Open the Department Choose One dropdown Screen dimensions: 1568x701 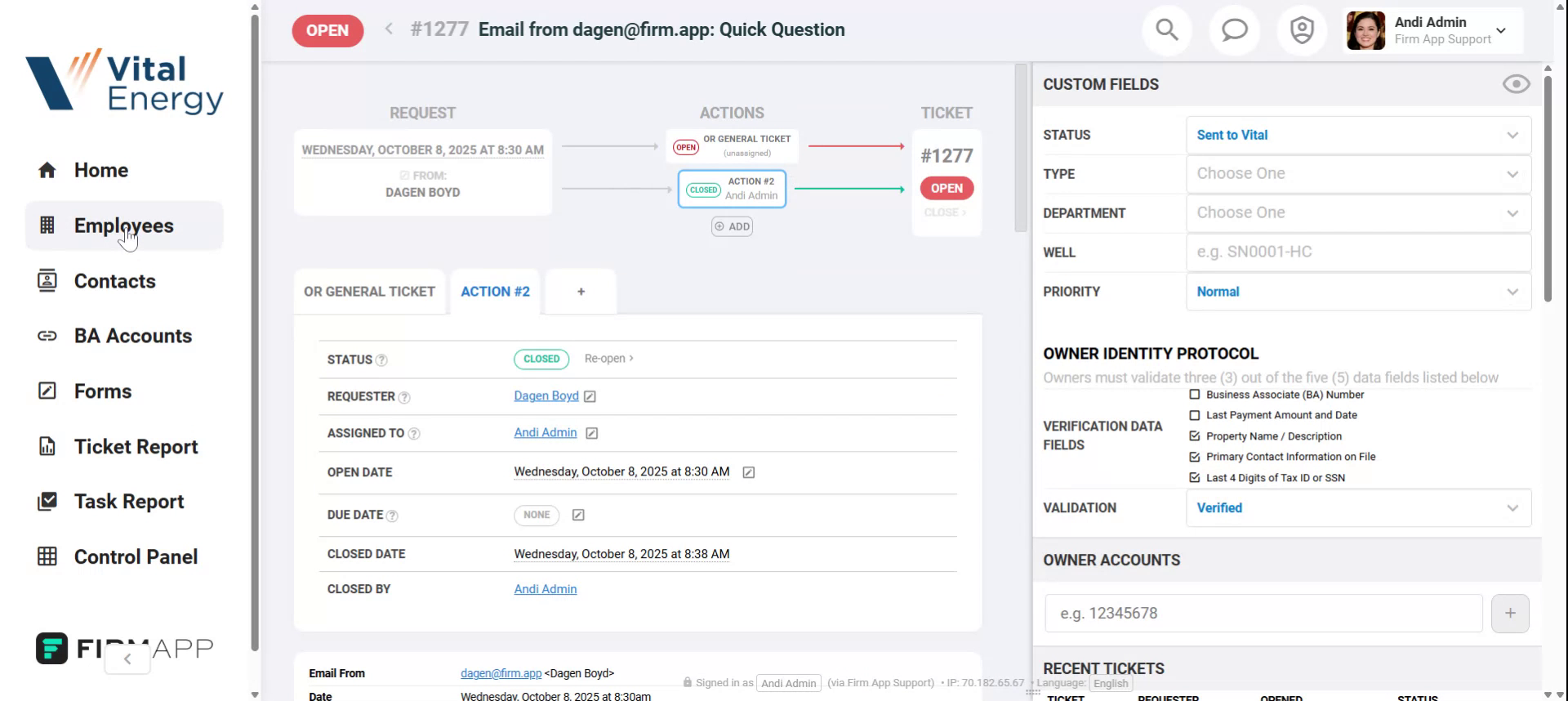pyautogui.click(x=1357, y=213)
